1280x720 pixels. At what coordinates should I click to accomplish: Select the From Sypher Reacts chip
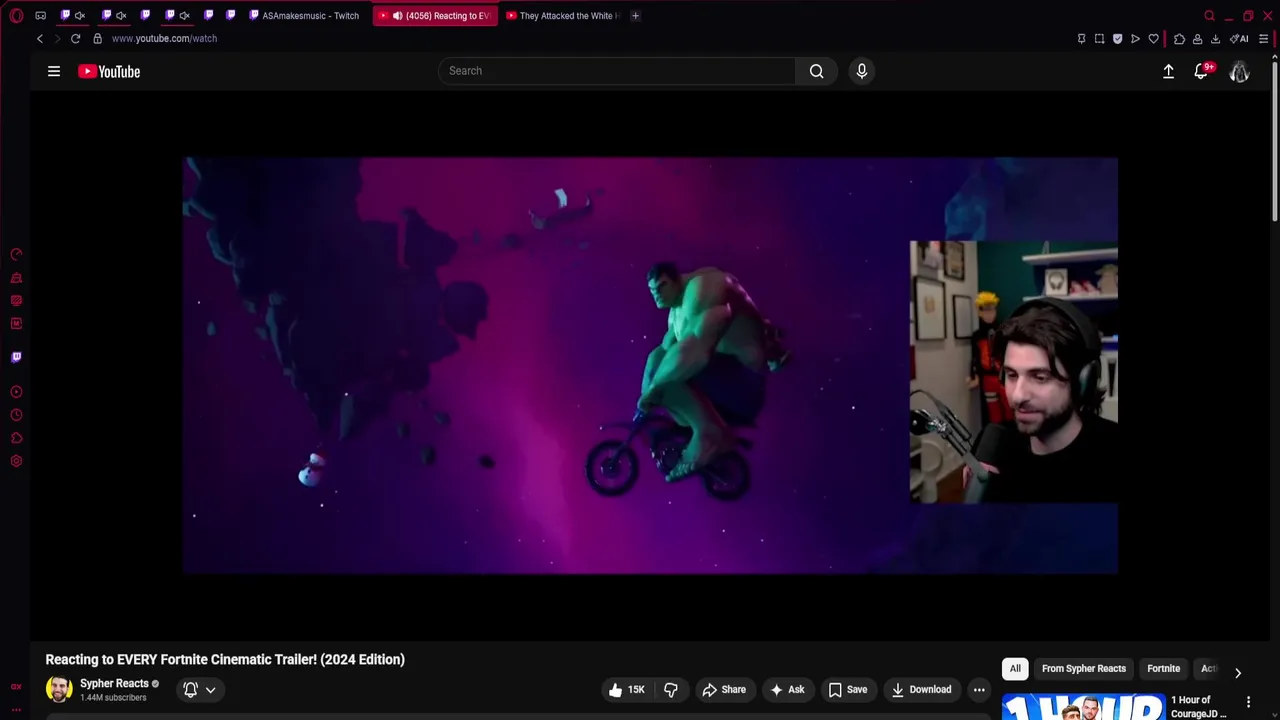(1084, 669)
